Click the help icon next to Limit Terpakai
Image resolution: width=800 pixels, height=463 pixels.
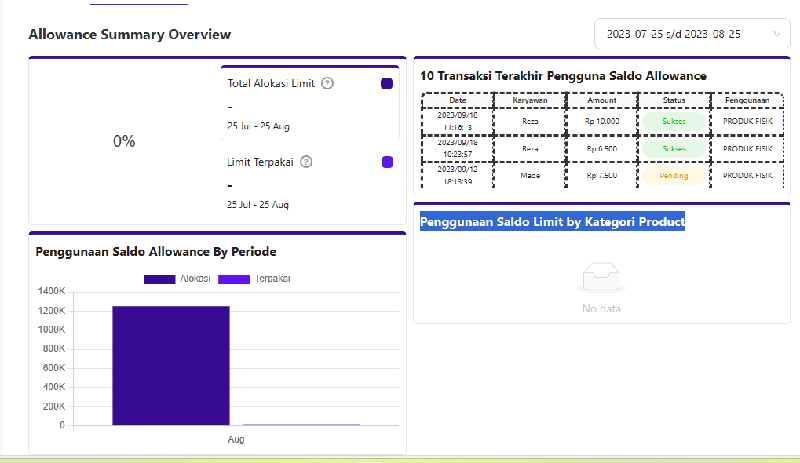tap(306, 162)
